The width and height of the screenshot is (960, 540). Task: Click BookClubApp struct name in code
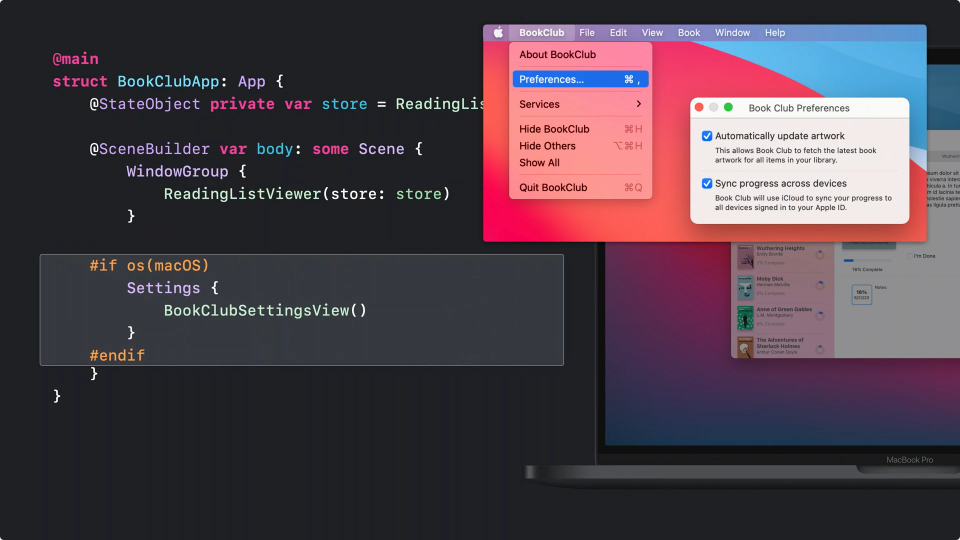(x=168, y=81)
